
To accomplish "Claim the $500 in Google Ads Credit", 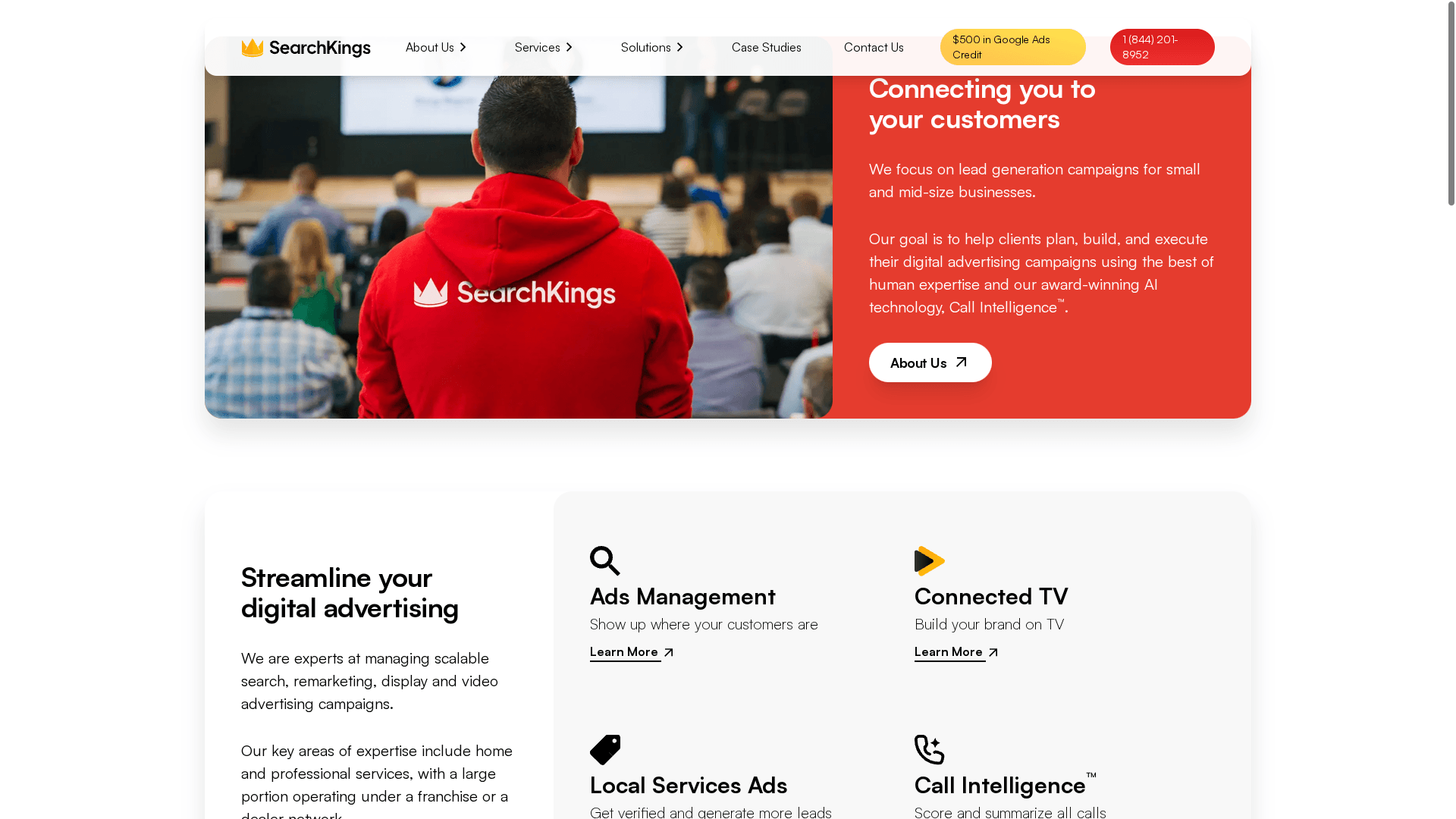I will coord(1012,47).
